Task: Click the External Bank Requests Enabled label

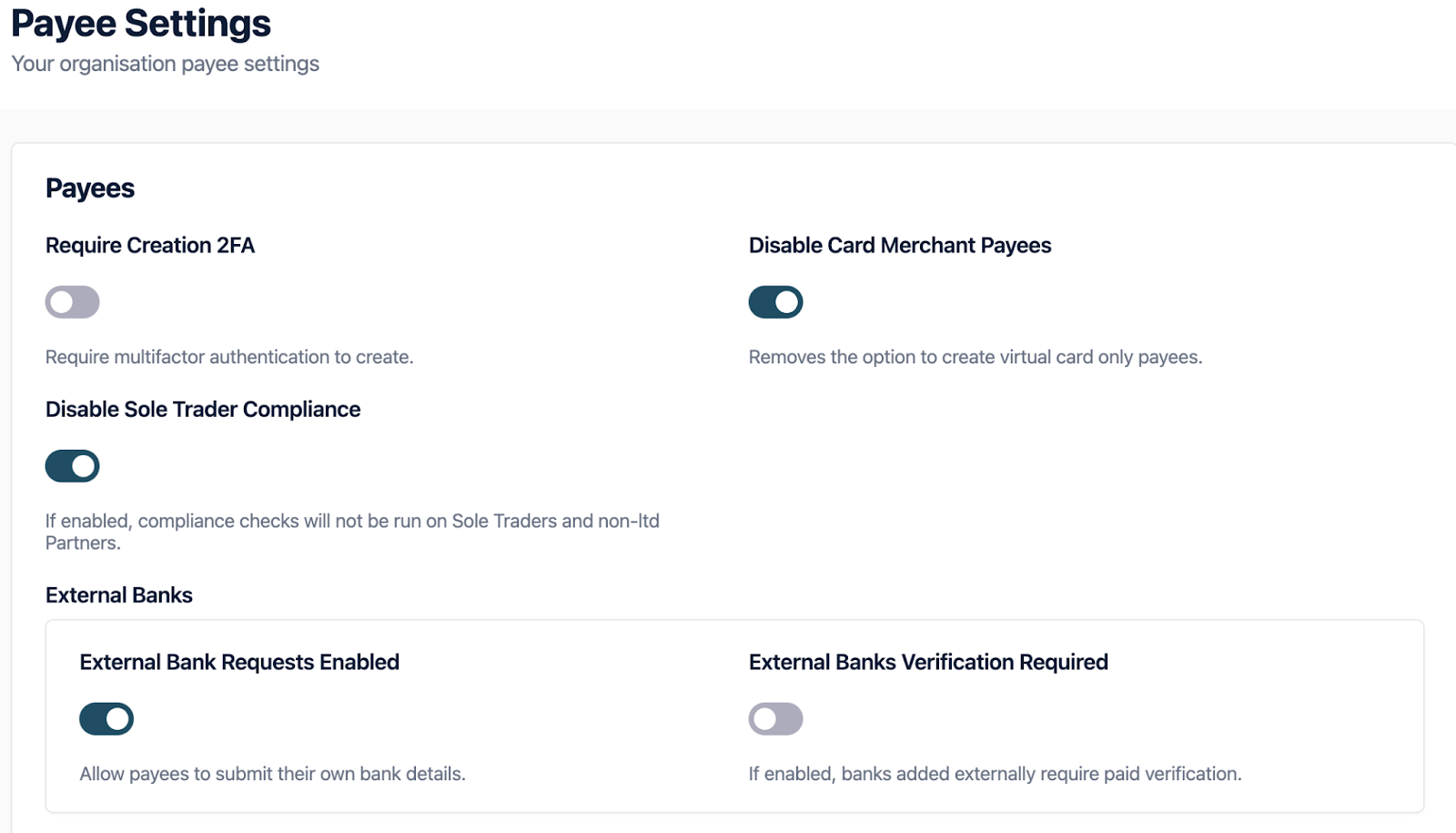Action: 239,663
